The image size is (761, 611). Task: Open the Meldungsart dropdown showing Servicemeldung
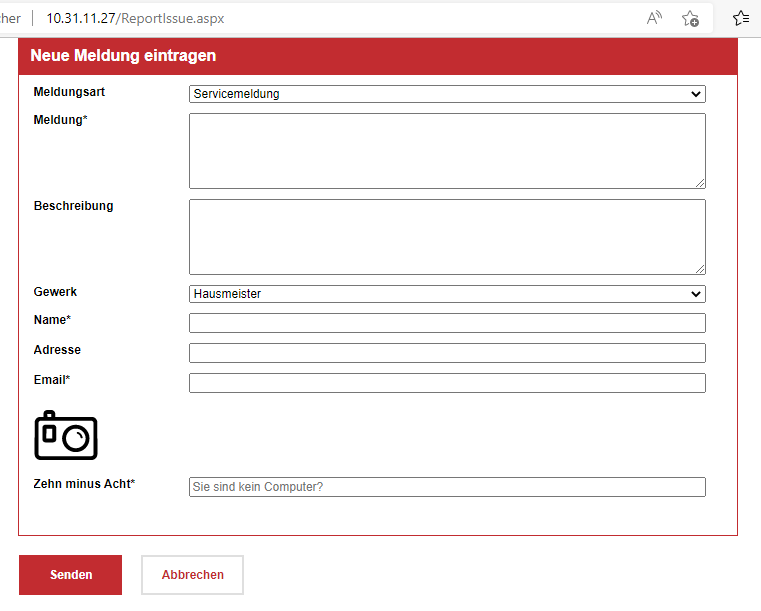pyautogui.click(x=447, y=94)
